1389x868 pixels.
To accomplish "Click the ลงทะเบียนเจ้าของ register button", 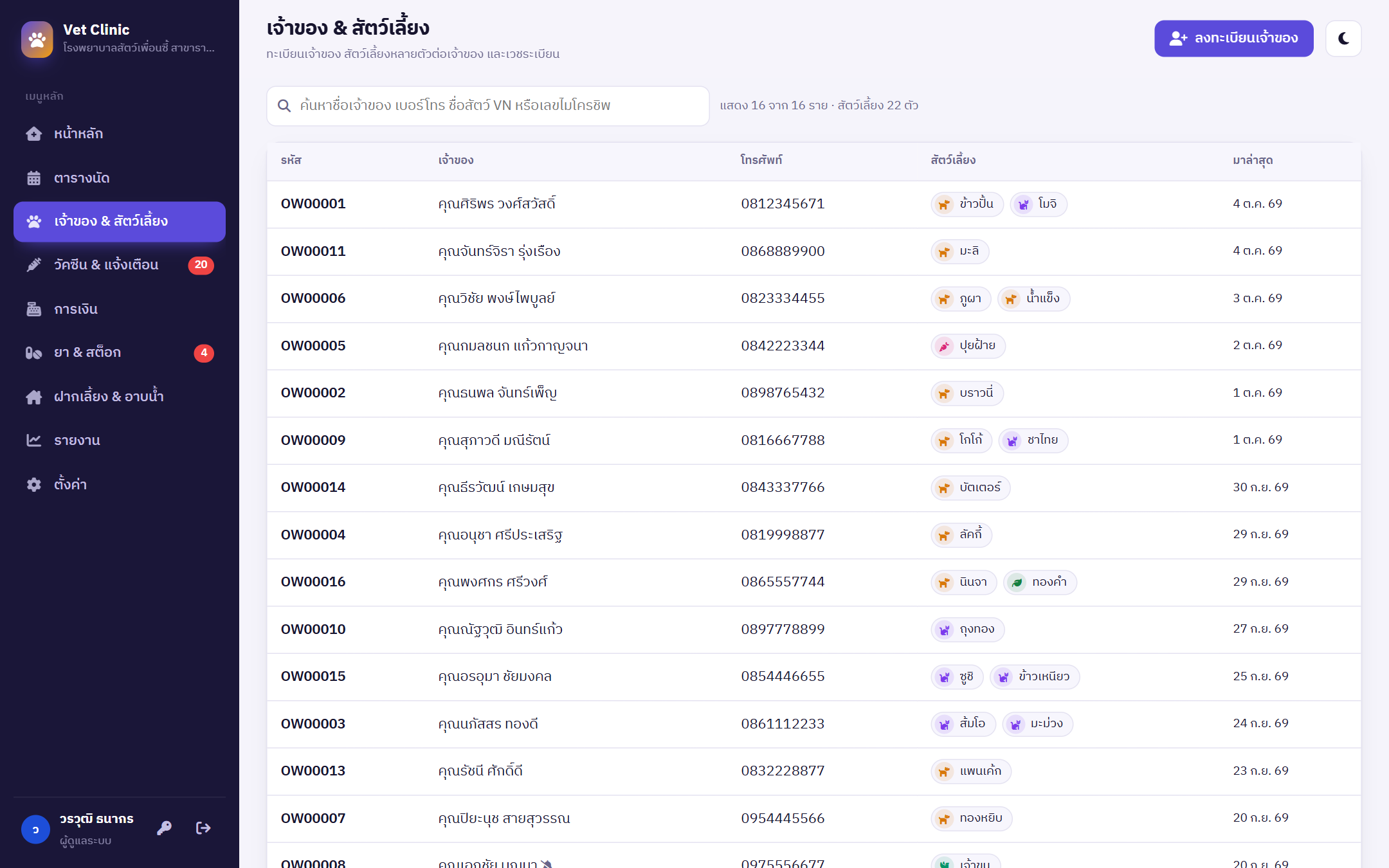I will (1233, 39).
